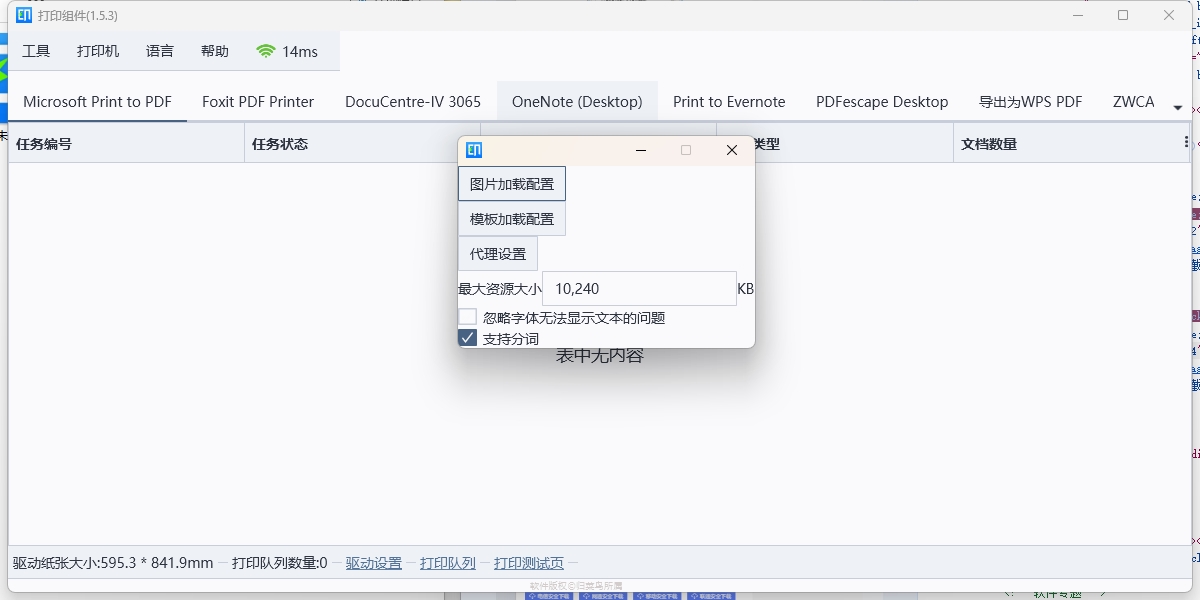Minimize the settings dialog

(x=641, y=150)
